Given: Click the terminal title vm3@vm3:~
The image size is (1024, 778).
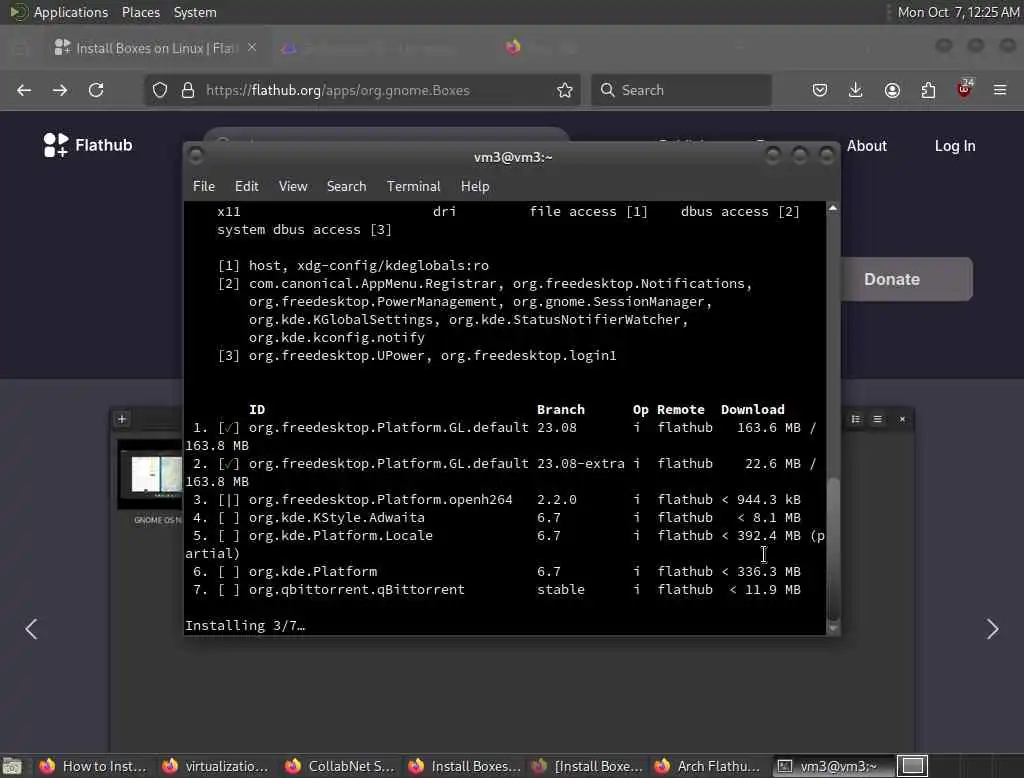Looking at the screenshot, I should [513, 157].
